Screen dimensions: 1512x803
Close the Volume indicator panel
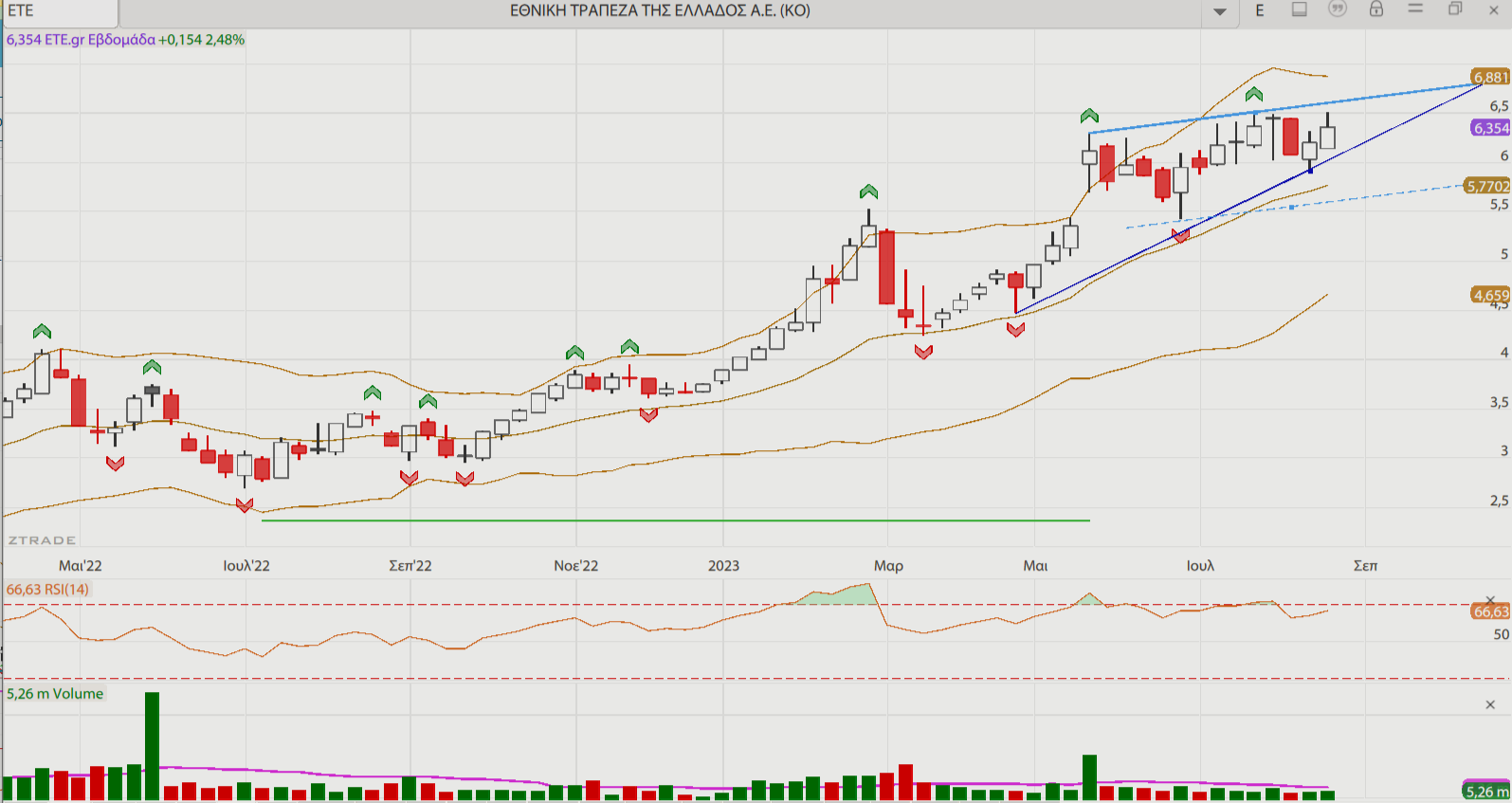tap(1490, 704)
